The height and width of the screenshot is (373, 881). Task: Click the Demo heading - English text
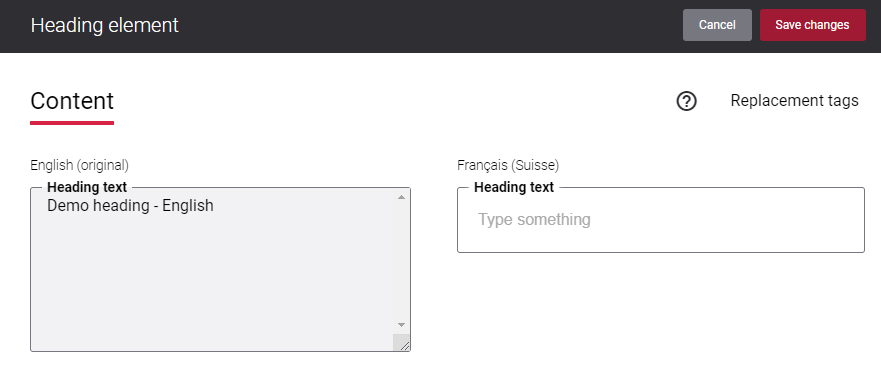tap(130, 206)
